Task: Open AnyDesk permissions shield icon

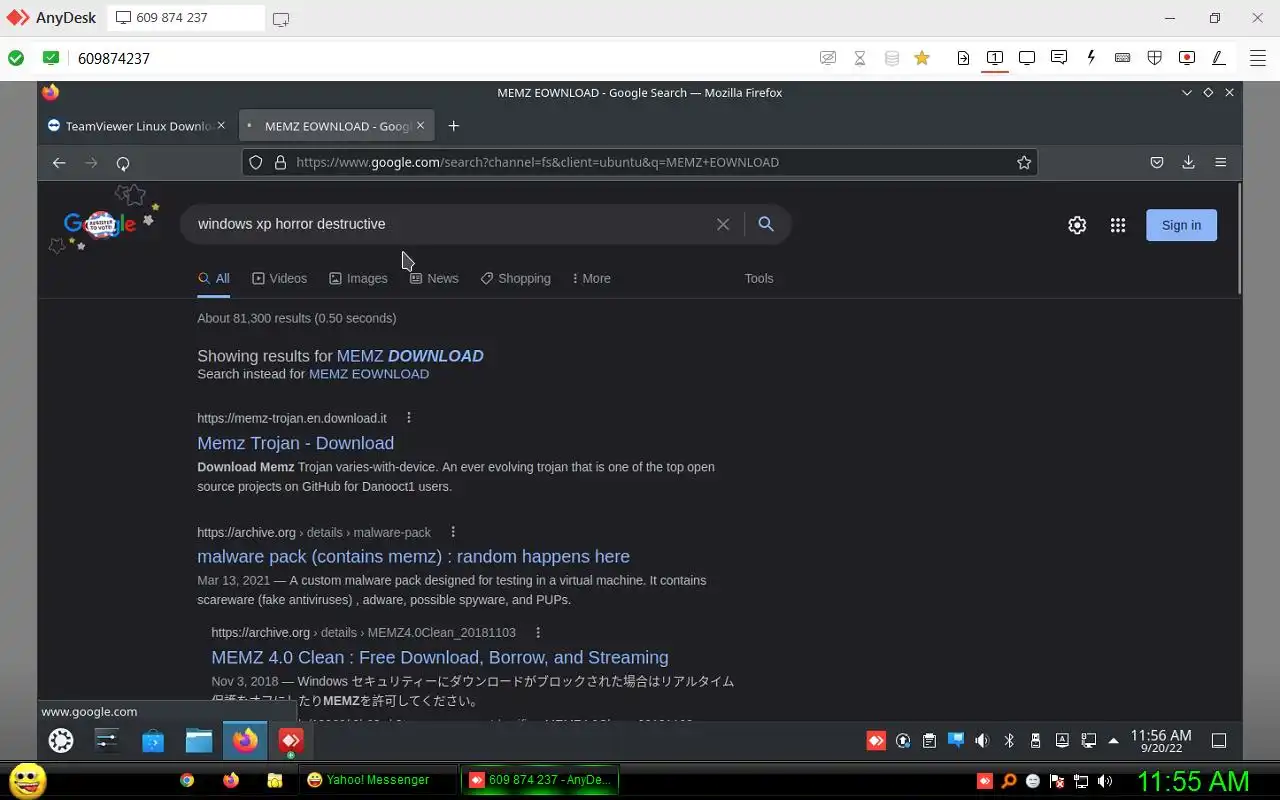Action: click(1155, 58)
